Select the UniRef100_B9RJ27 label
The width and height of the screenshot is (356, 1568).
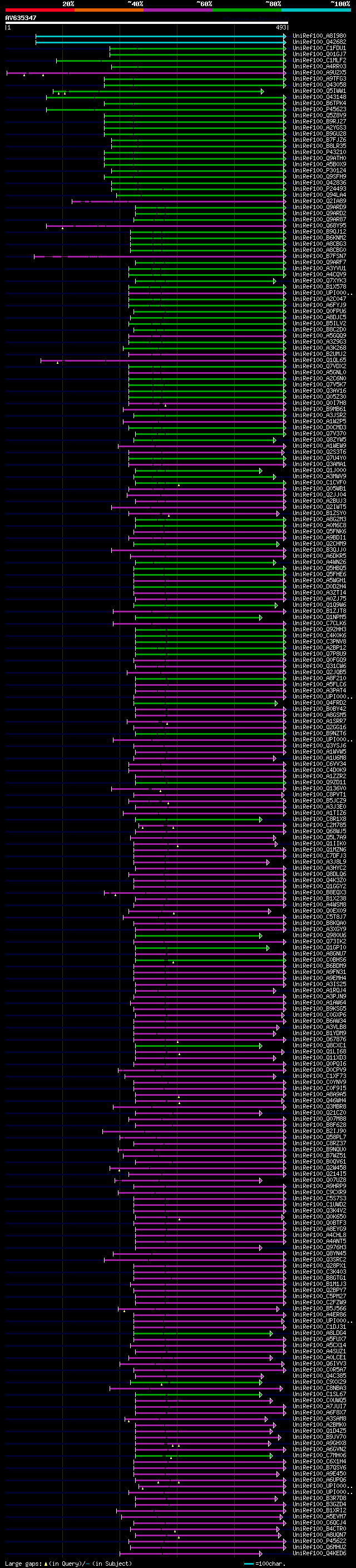tap(319, 122)
